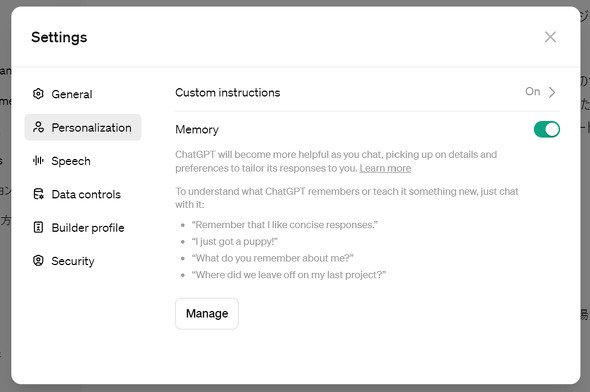This screenshot has height=392, width=590.
Task: Click the Data controls database icon
Action: (38, 194)
